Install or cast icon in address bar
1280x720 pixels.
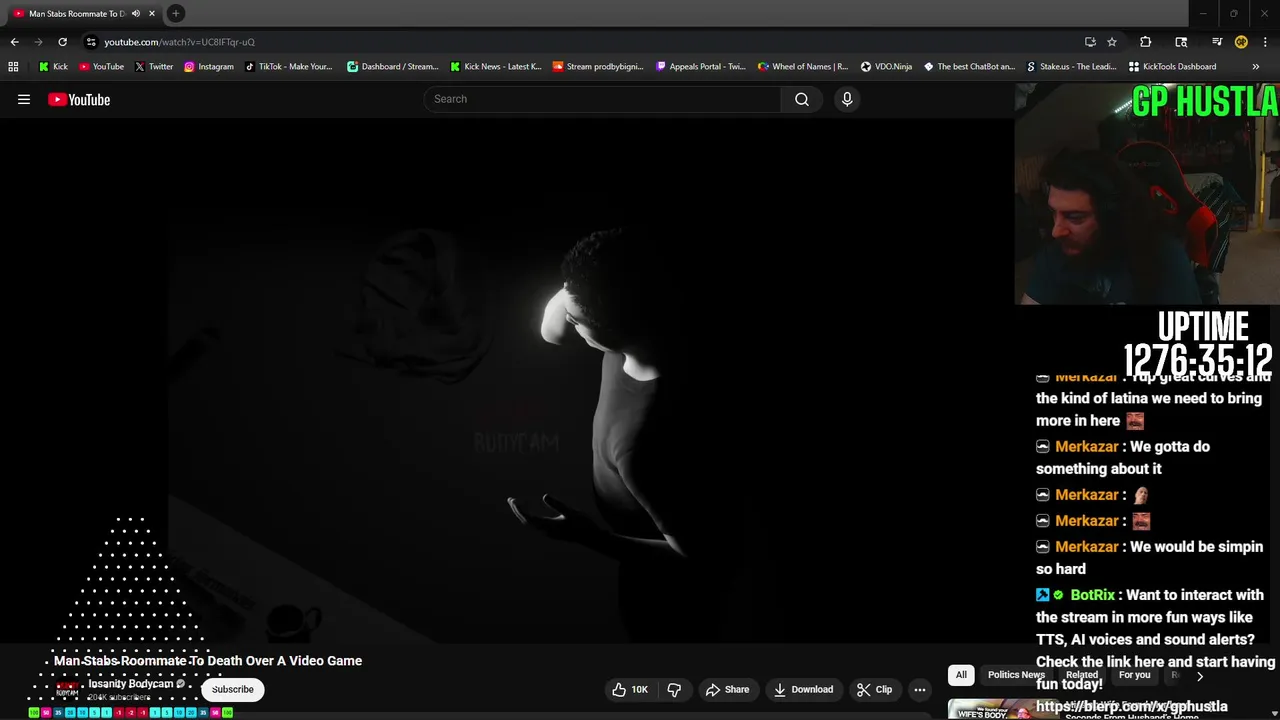(1090, 42)
